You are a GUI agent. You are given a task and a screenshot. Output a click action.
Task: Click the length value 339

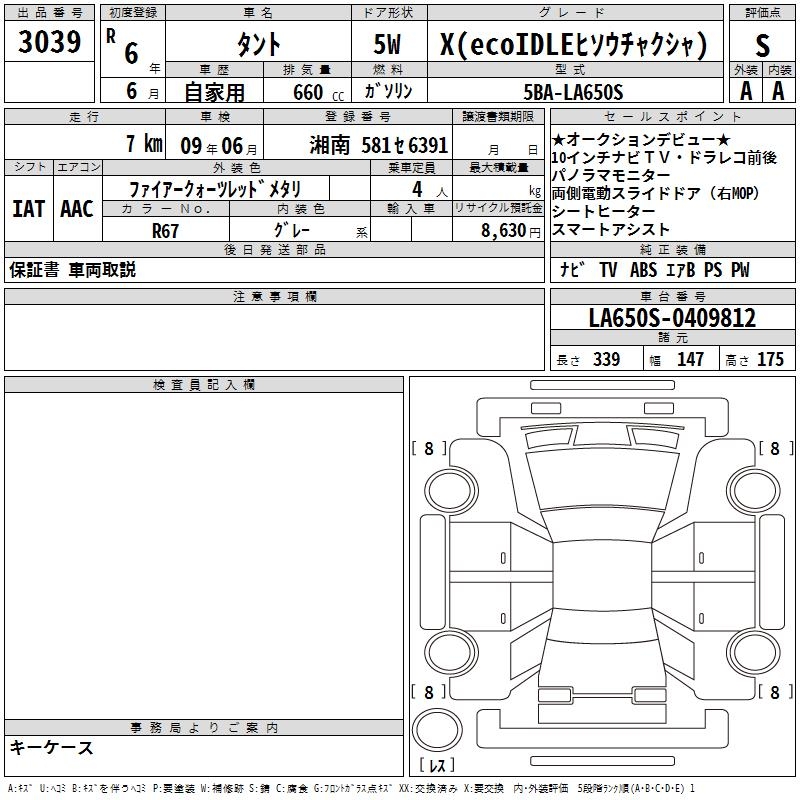tap(606, 359)
